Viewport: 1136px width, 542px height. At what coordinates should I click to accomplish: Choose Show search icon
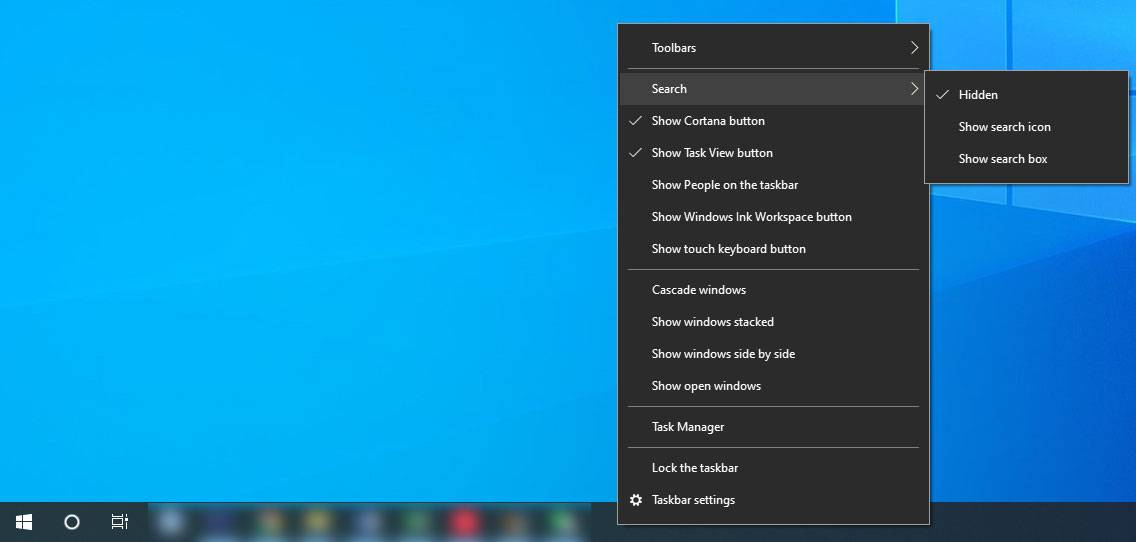[x=1004, y=127]
